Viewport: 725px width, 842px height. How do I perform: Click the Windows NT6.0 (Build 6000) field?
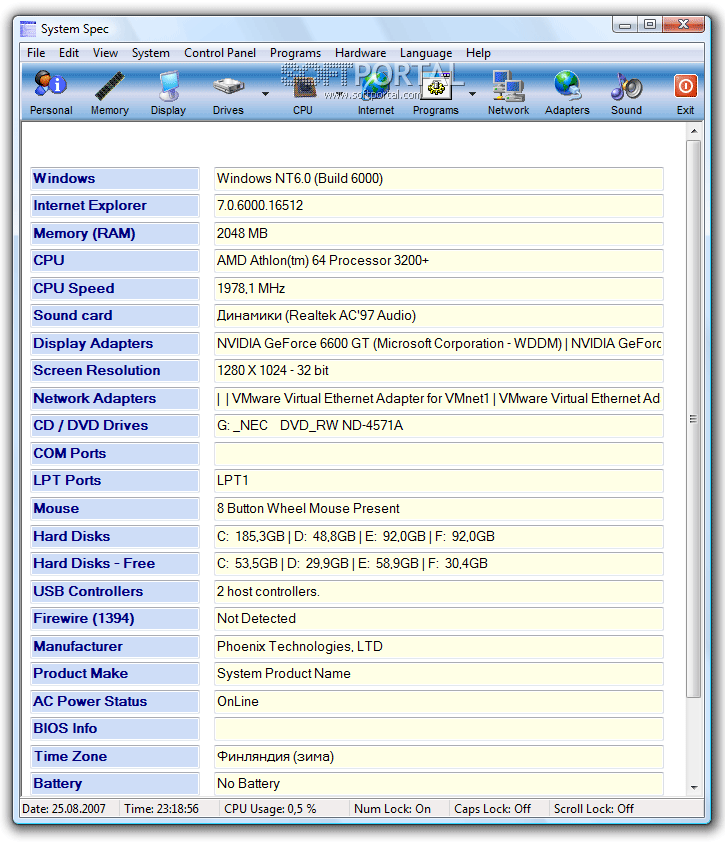[439, 178]
